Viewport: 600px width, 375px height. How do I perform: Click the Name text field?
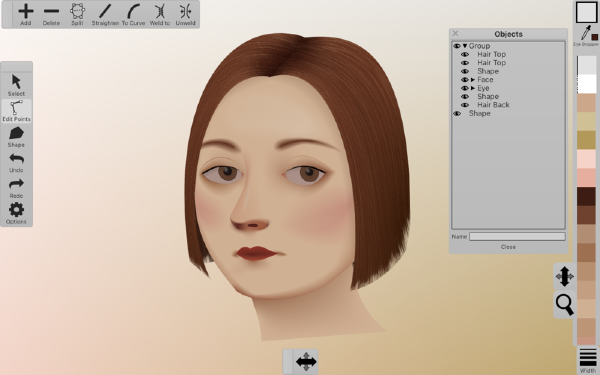coord(517,236)
